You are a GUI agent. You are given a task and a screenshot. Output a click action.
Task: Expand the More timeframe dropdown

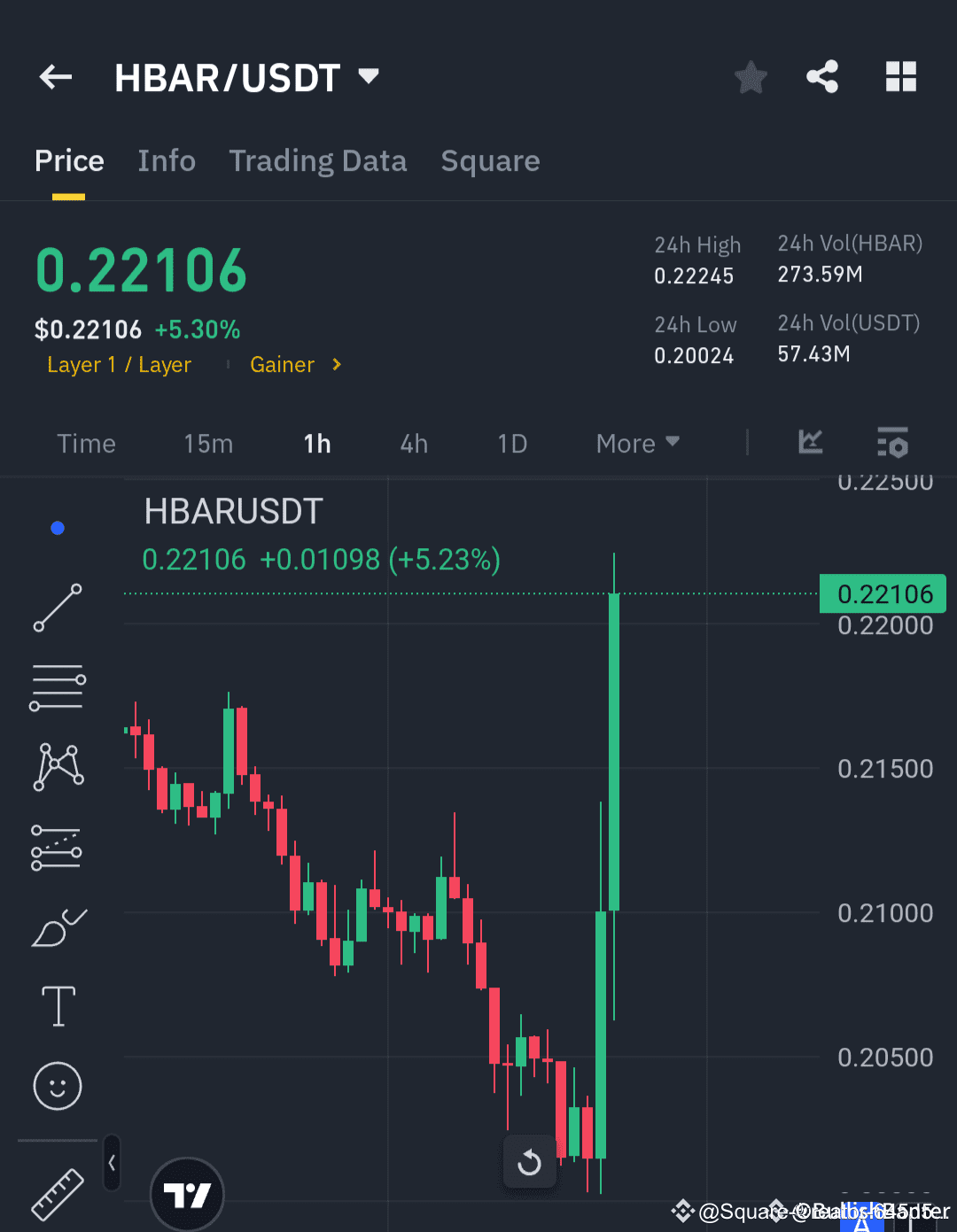[x=636, y=443]
